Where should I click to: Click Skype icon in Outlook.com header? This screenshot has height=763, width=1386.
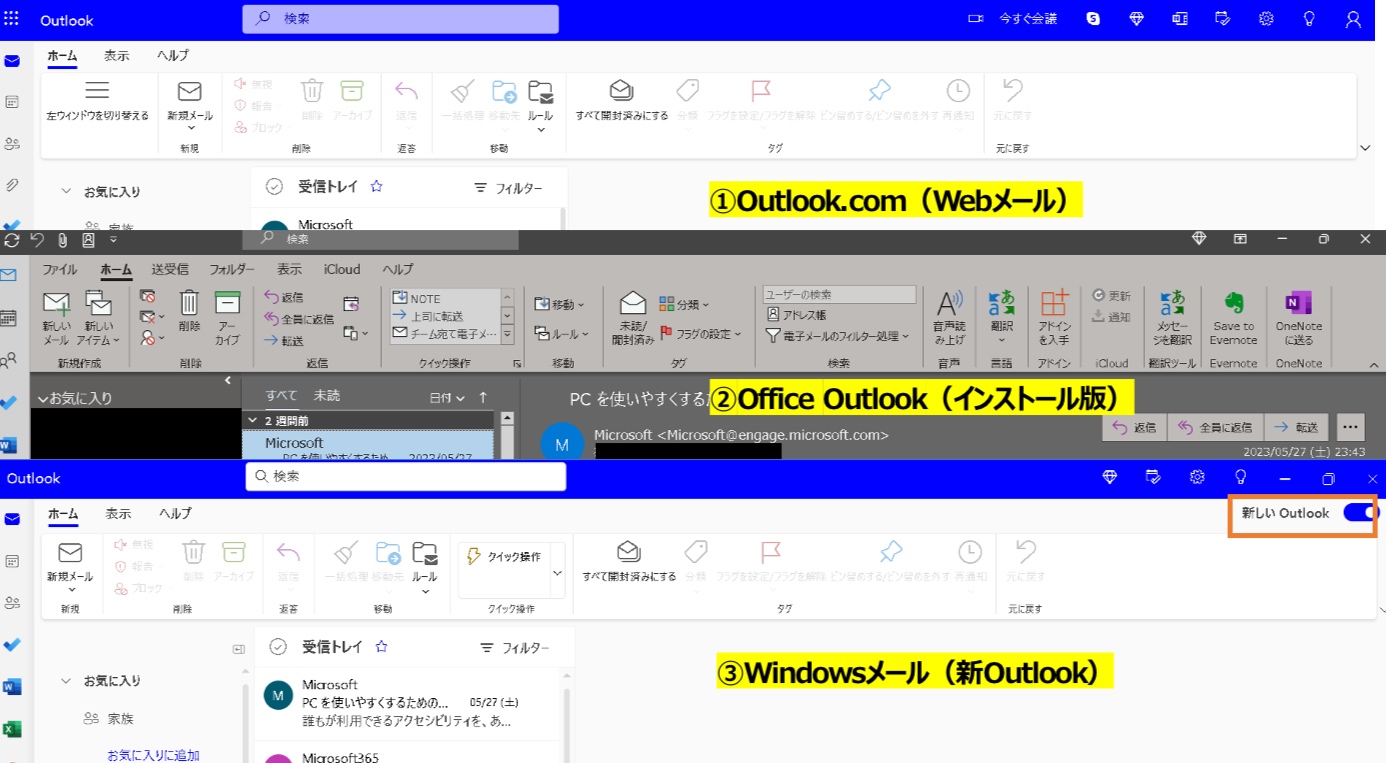(1094, 19)
